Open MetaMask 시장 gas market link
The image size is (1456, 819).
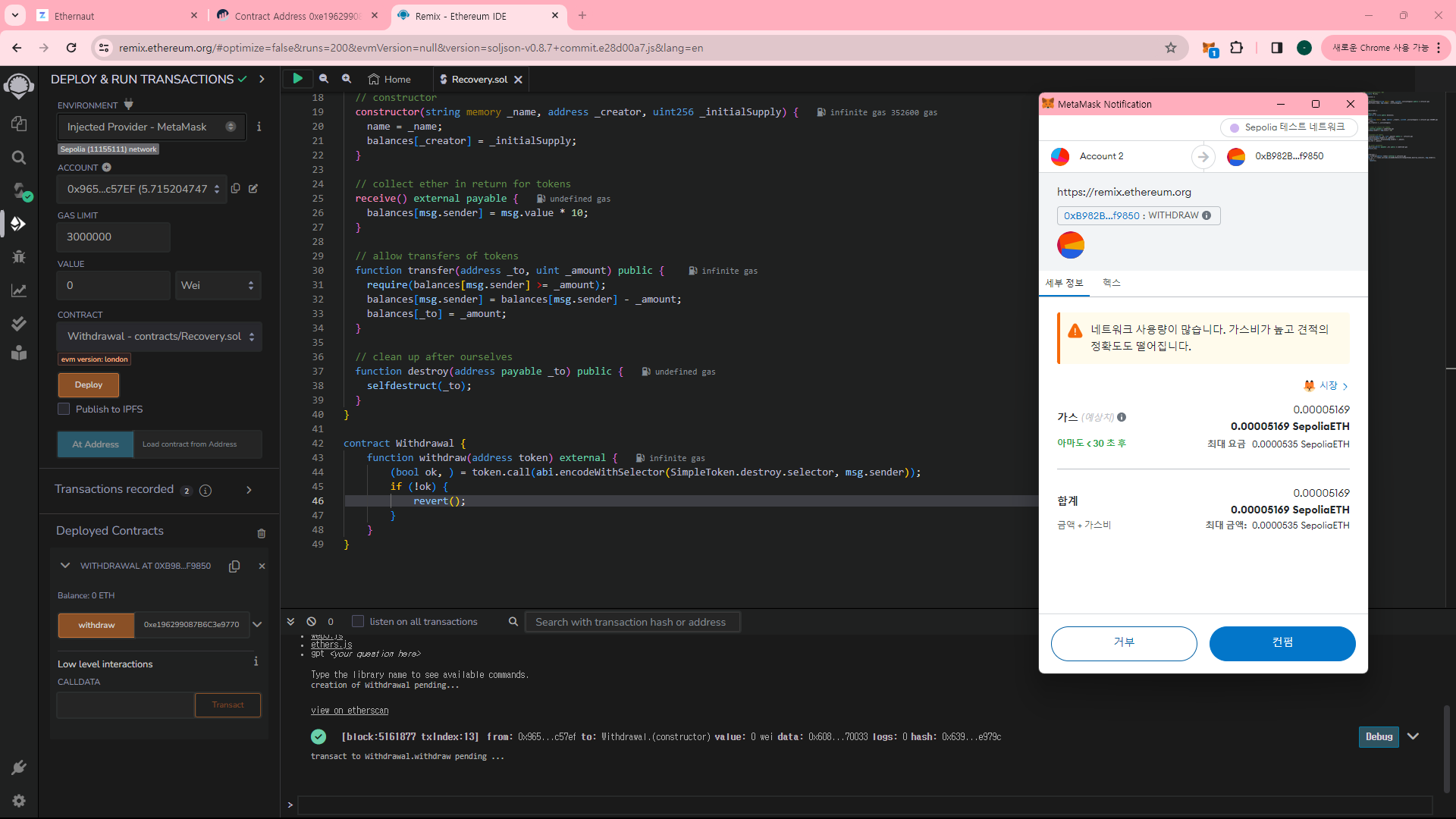click(1326, 385)
